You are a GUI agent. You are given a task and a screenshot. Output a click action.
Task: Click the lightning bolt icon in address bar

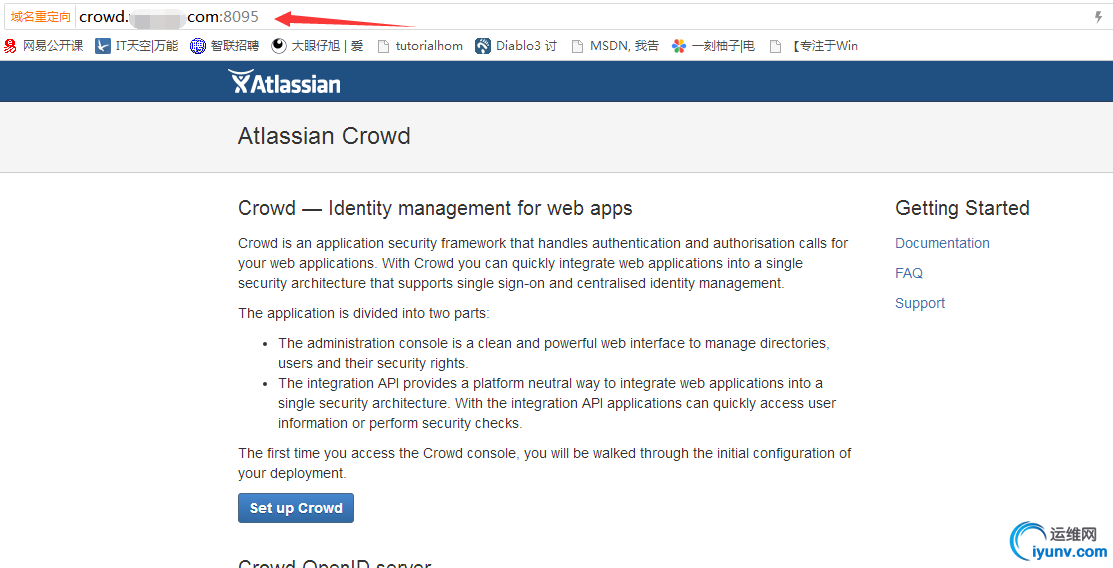point(1098,16)
